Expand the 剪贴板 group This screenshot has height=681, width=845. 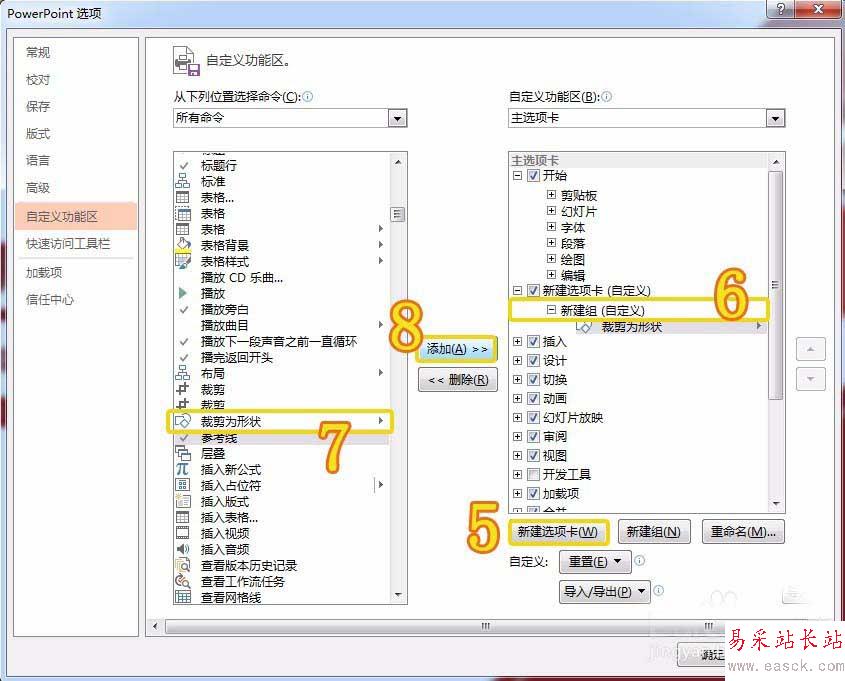click(551, 194)
